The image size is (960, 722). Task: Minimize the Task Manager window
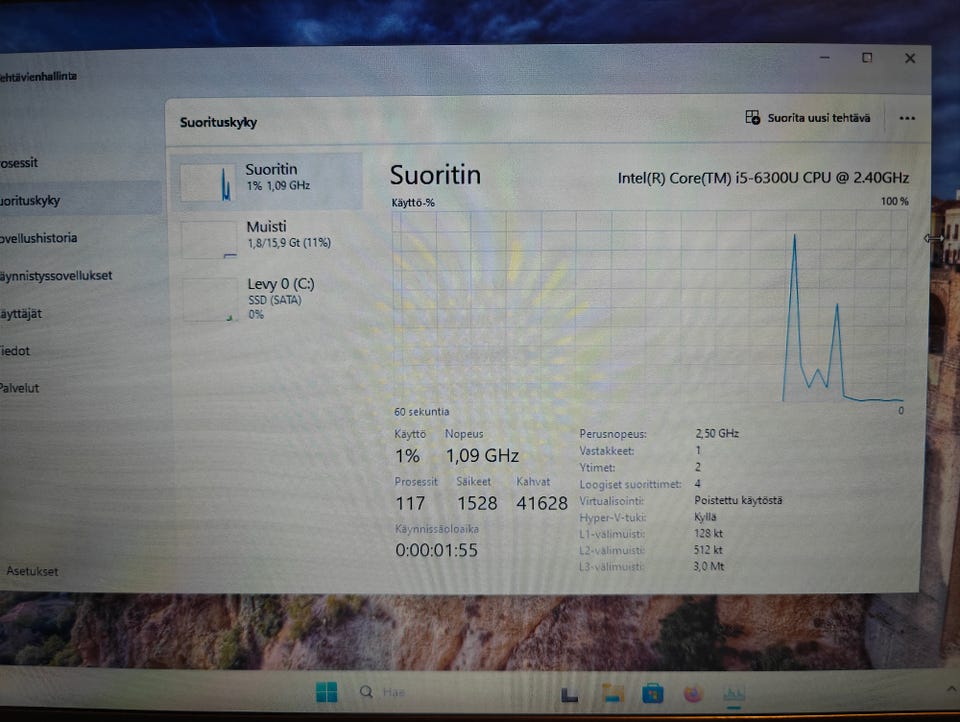825,58
